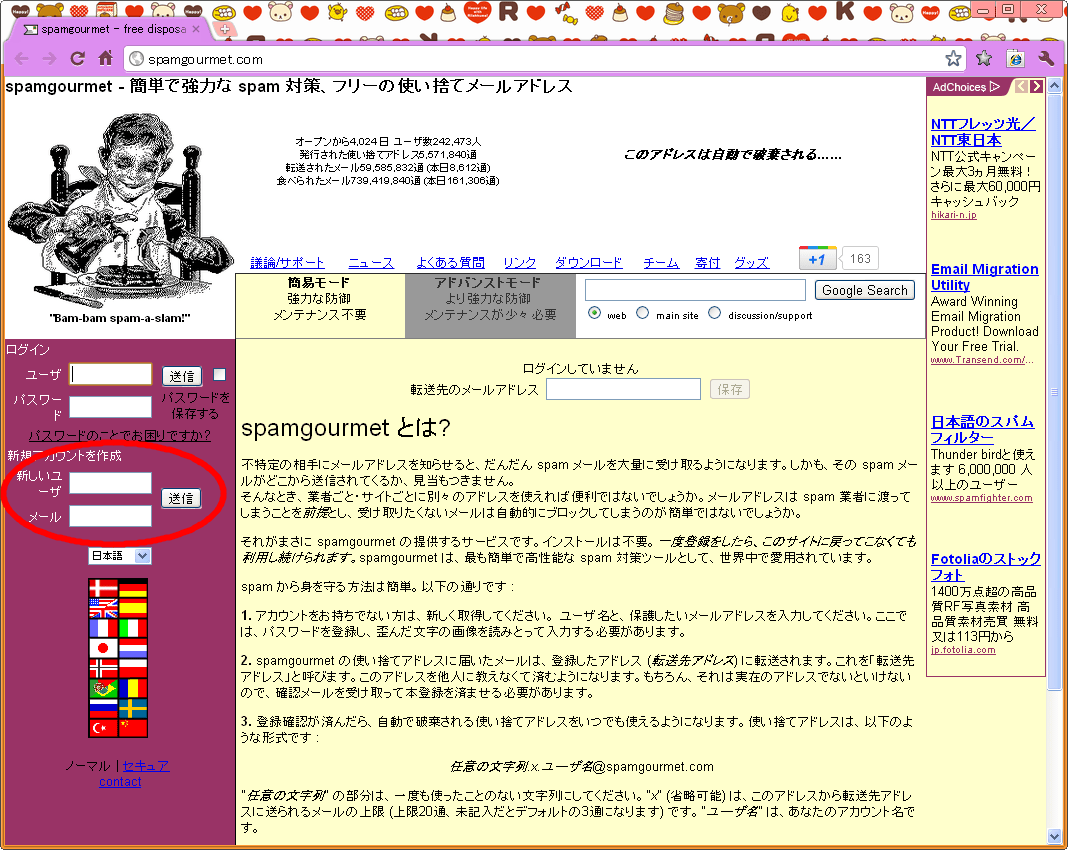Switch site language using the Japanese flag
Image resolution: width=1068 pixels, height=850 pixels.
tap(104, 649)
